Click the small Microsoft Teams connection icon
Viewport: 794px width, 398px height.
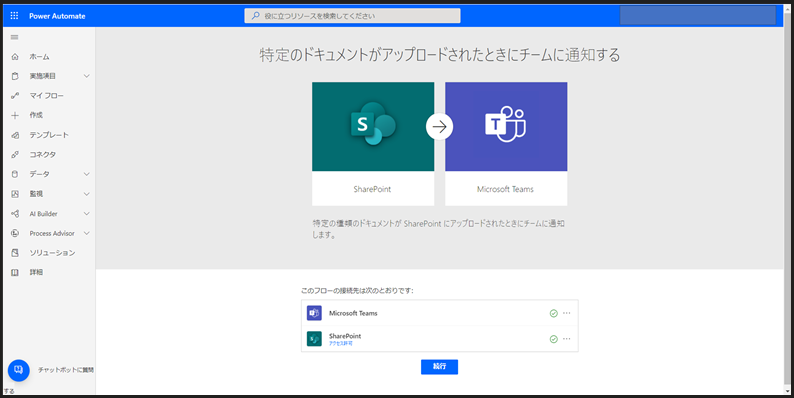314,313
